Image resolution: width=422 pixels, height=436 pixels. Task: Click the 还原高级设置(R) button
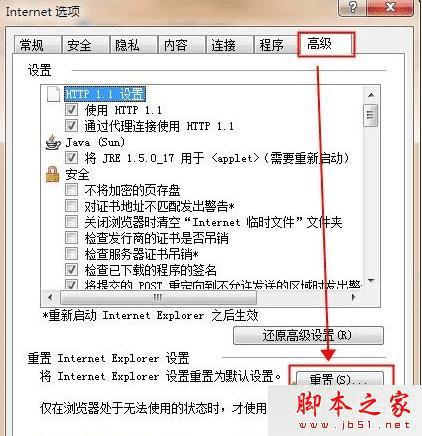[308, 335]
